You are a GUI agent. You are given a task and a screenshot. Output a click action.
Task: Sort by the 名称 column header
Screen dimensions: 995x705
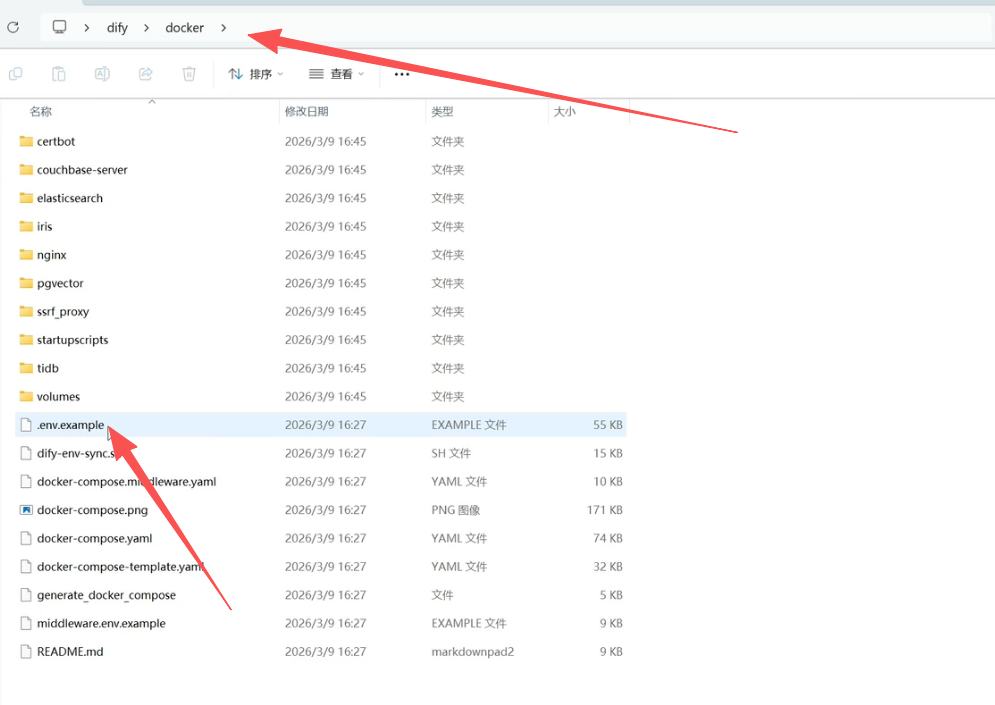pyautogui.click(x=41, y=112)
